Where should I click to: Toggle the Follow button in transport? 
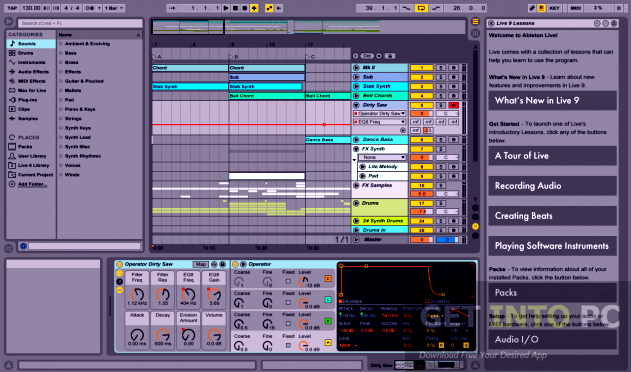[x=172, y=8]
